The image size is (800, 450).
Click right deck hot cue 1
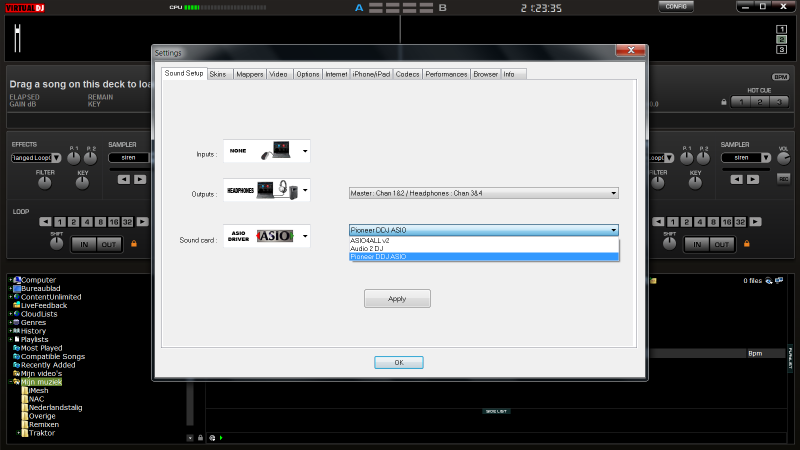click(x=741, y=102)
